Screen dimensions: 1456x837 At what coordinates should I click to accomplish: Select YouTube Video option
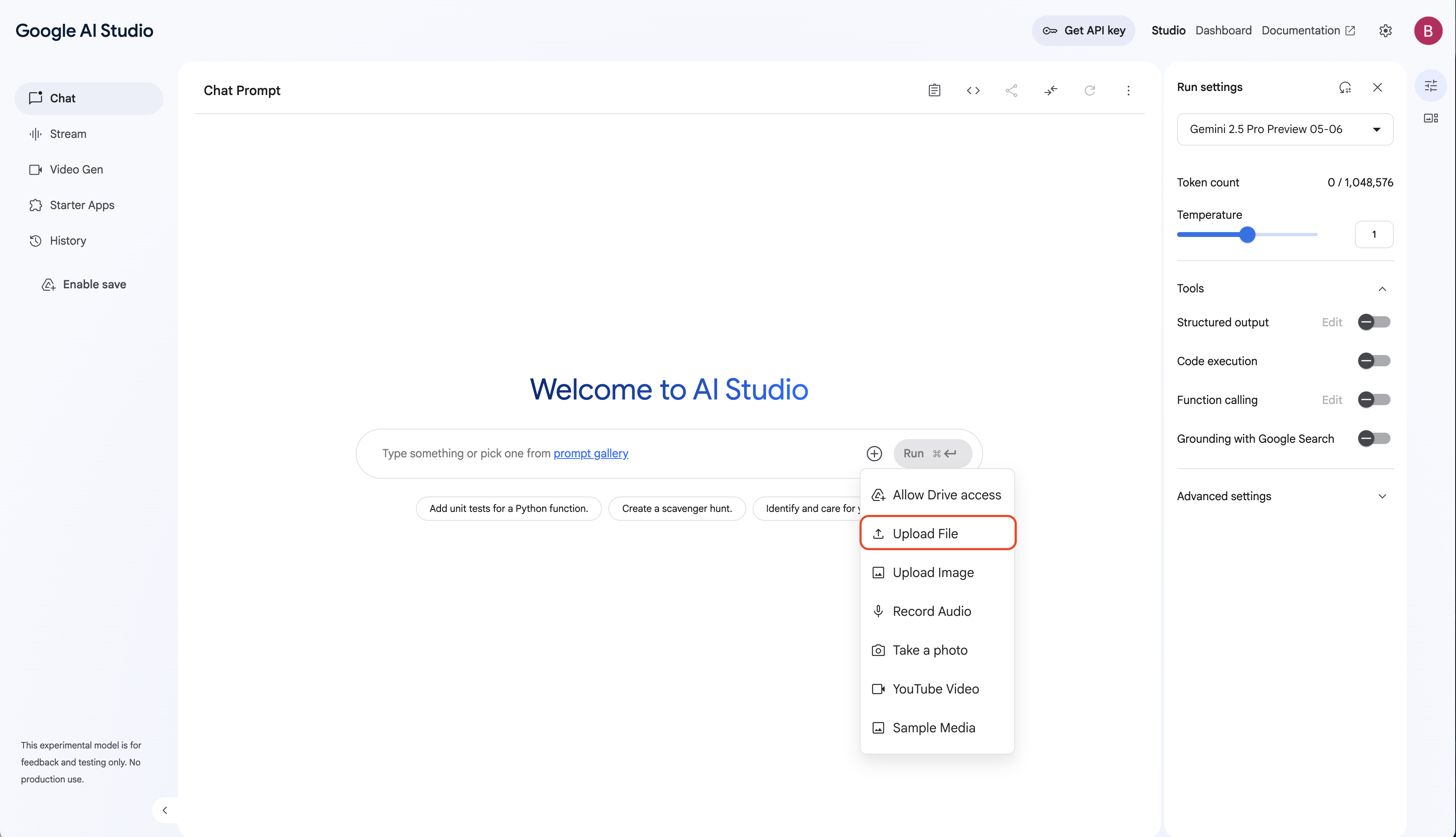pos(937,689)
